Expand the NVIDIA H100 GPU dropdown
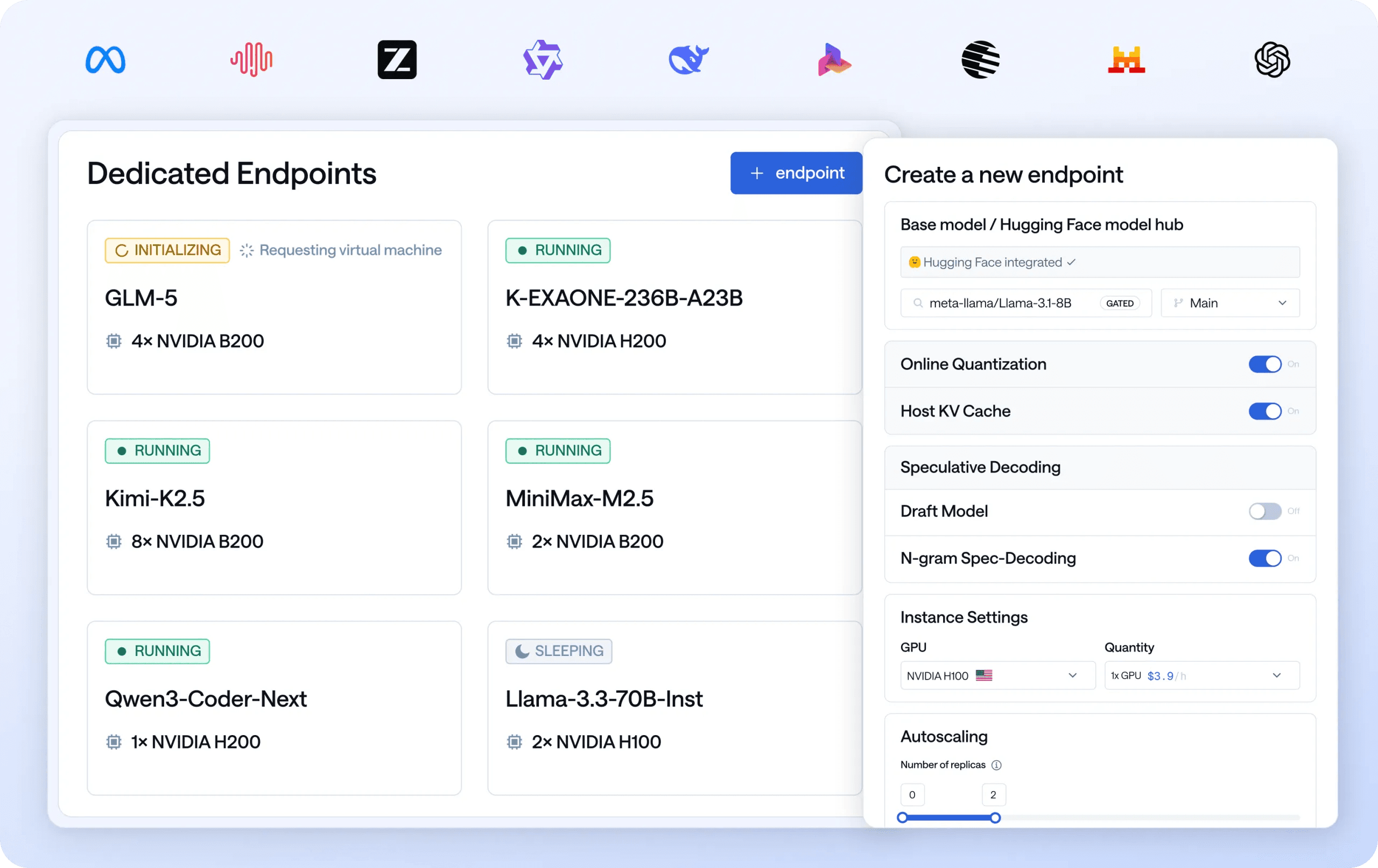 [x=997, y=675]
